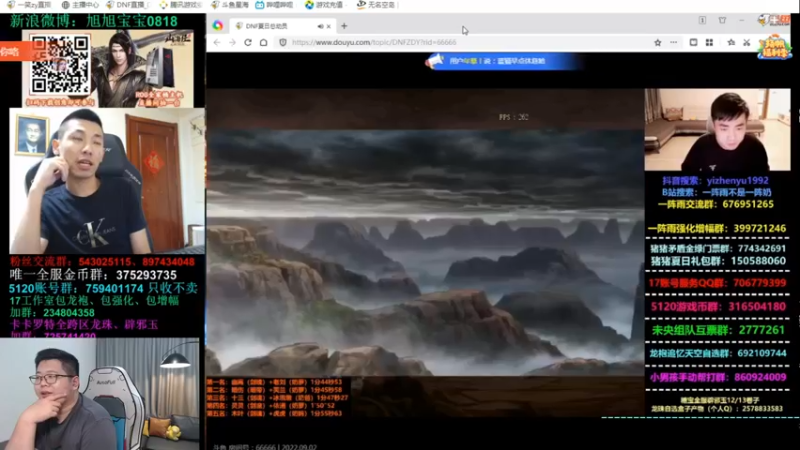Click the 加群 234804358 text

pyautogui.click(x=52, y=313)
